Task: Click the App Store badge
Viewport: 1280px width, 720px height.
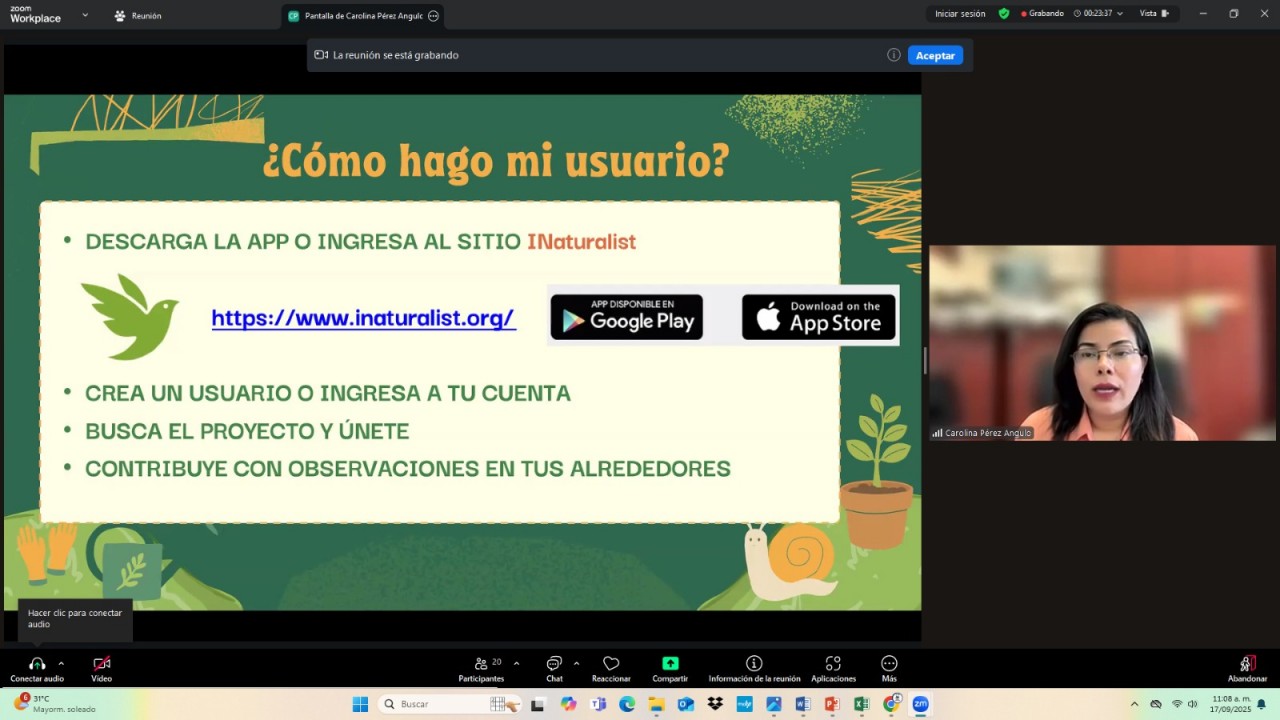Action: point(819,317)
